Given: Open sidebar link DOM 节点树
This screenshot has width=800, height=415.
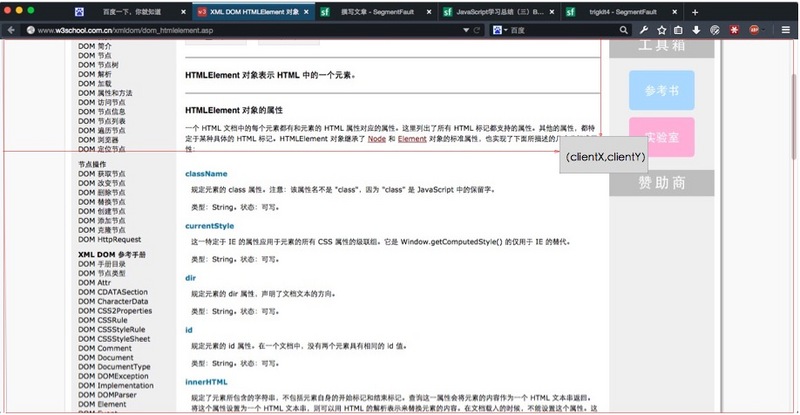Looking at the screenshot, I should tap(98, 65).
